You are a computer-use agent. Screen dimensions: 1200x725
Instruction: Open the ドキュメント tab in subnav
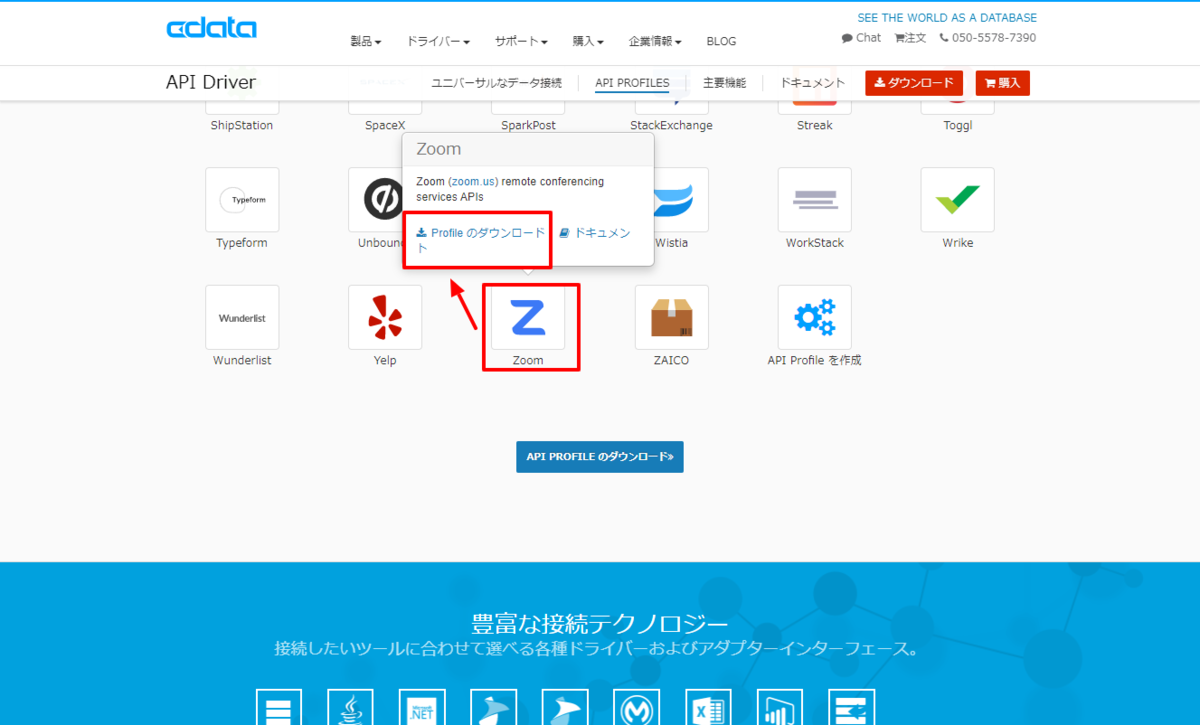[x=812, y=83]
